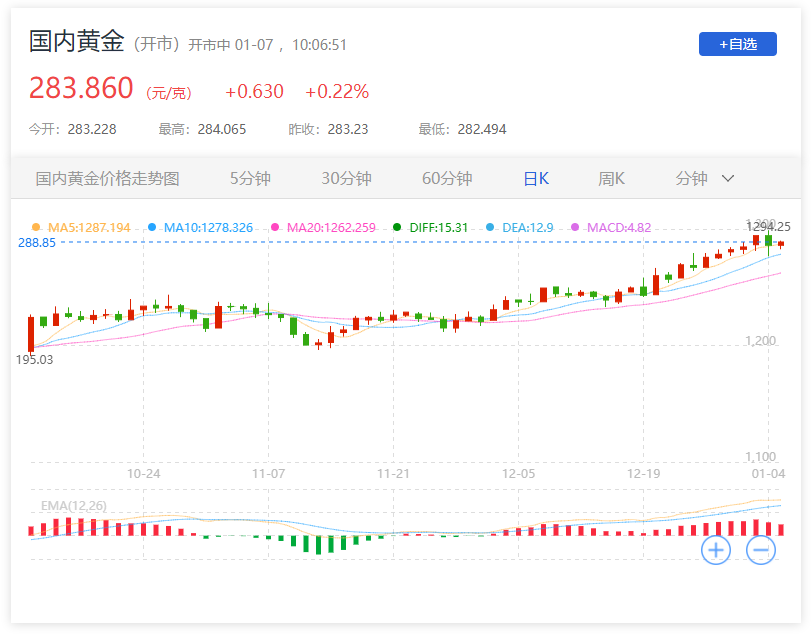Toggle the MA20 legend indicator

coord(323,228)
